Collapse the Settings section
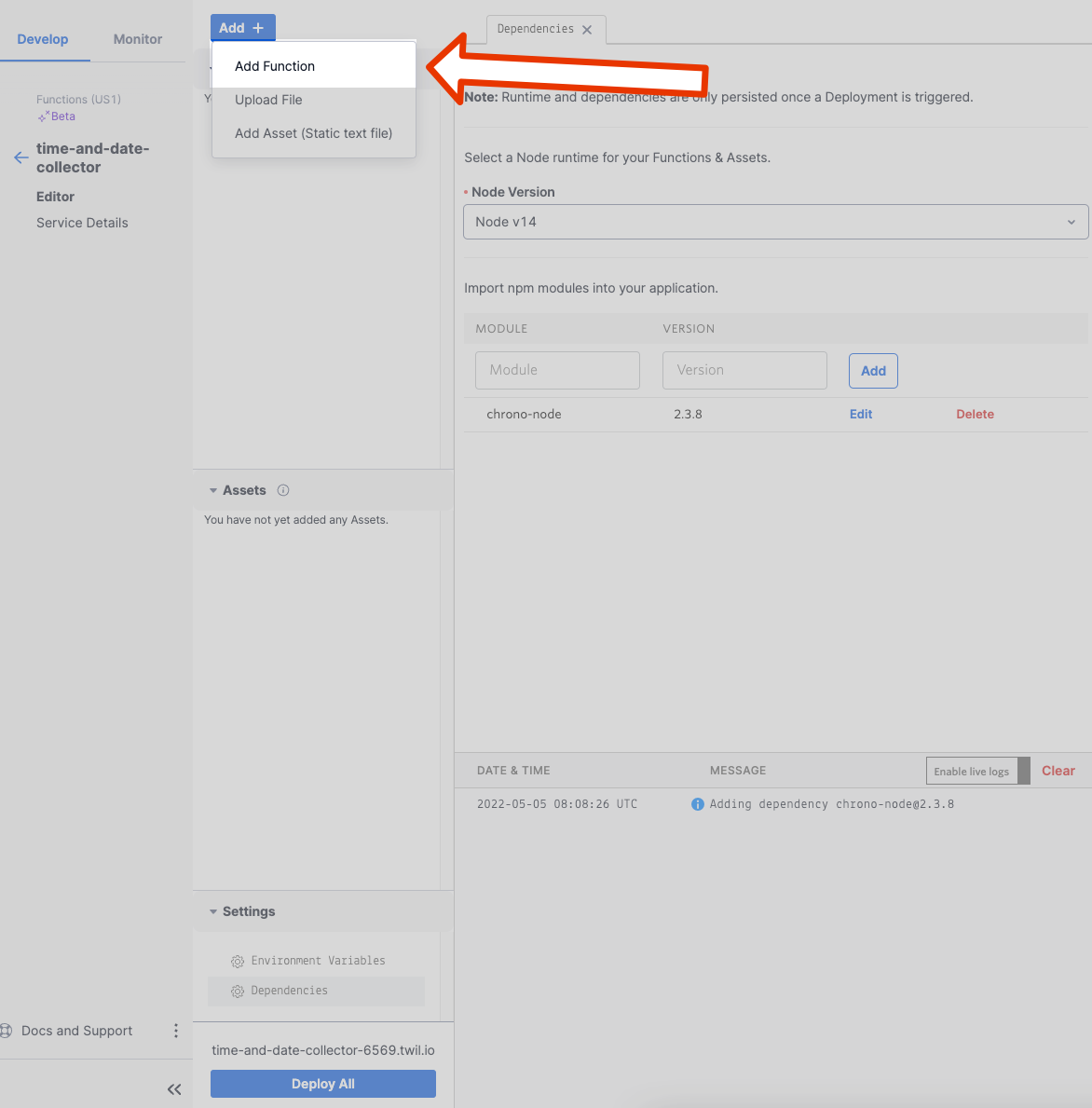 coord(213,911)
